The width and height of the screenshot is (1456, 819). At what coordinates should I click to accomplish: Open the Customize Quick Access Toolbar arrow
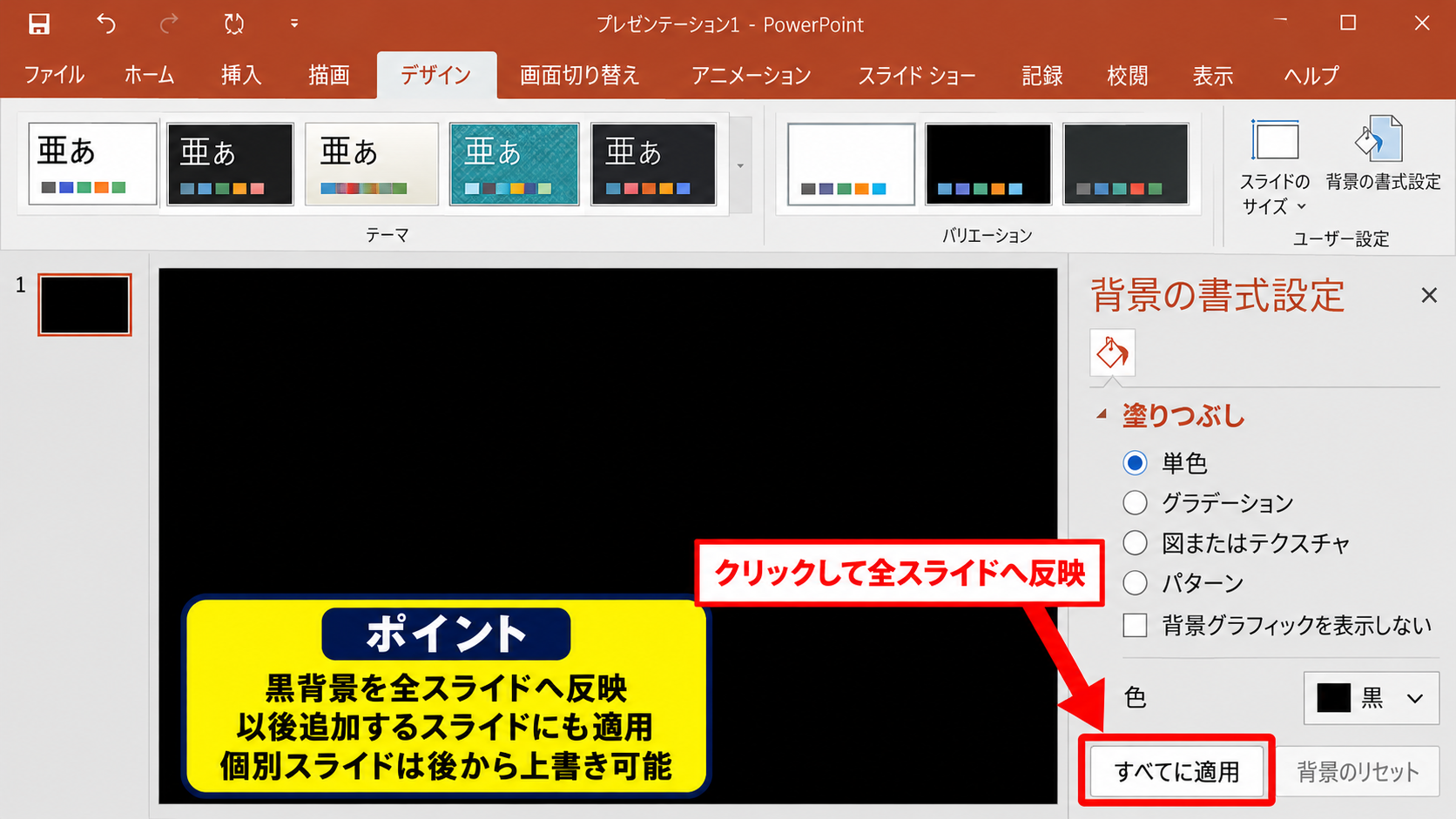(294, 23)
